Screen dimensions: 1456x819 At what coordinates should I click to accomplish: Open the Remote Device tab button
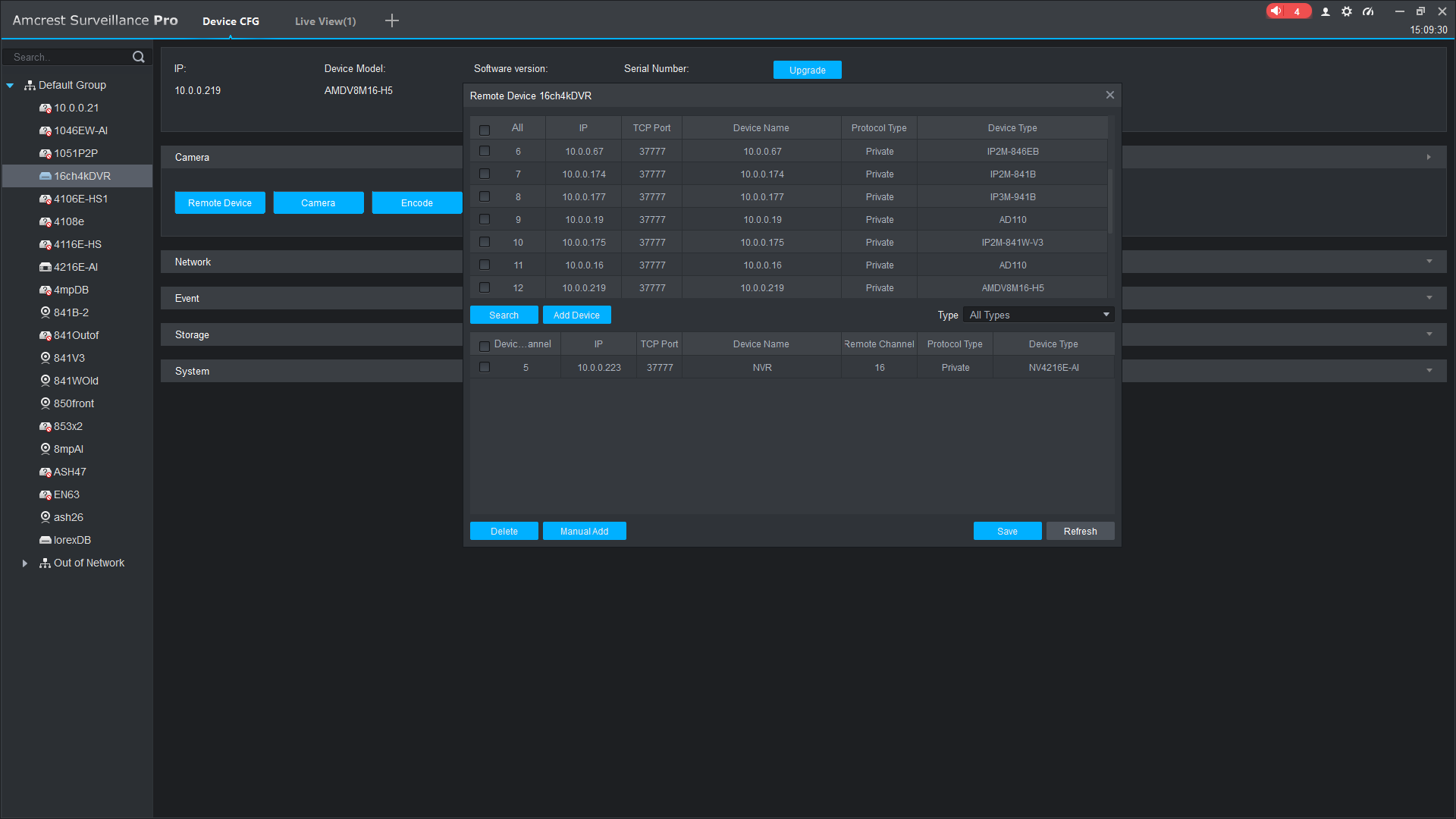[220, 202]
